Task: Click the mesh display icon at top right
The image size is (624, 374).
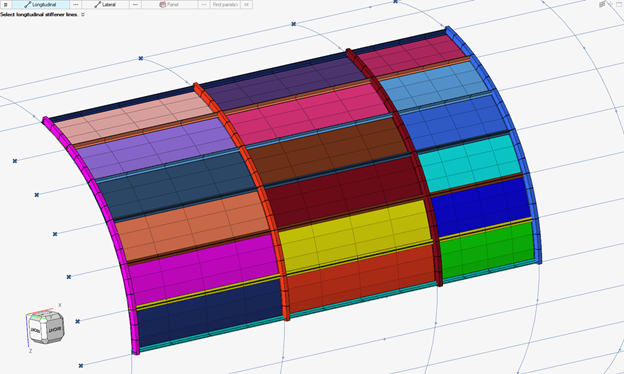Action: [602, 4]
